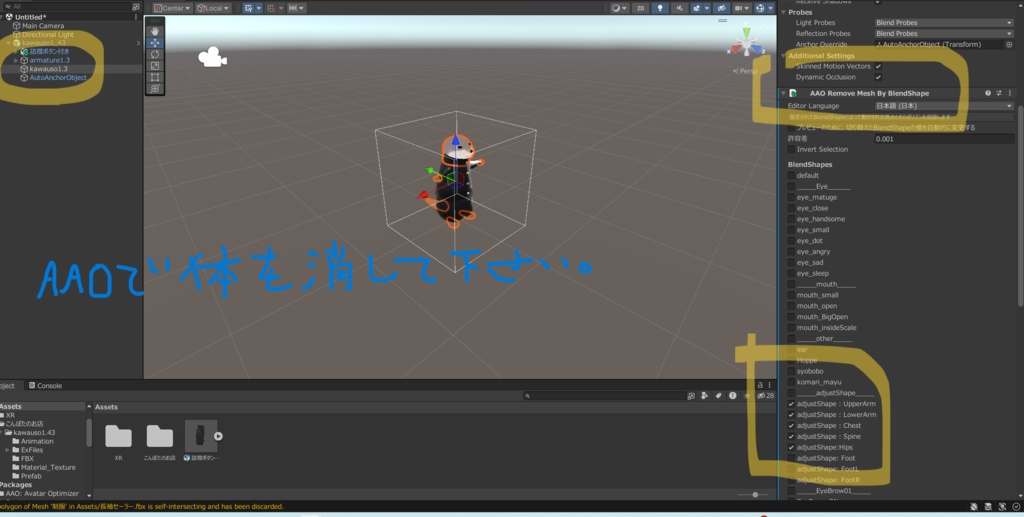The width and height of the screenshot is (1024, 517).
Task: Open draw mode shading dropdown
Action: 618,8
